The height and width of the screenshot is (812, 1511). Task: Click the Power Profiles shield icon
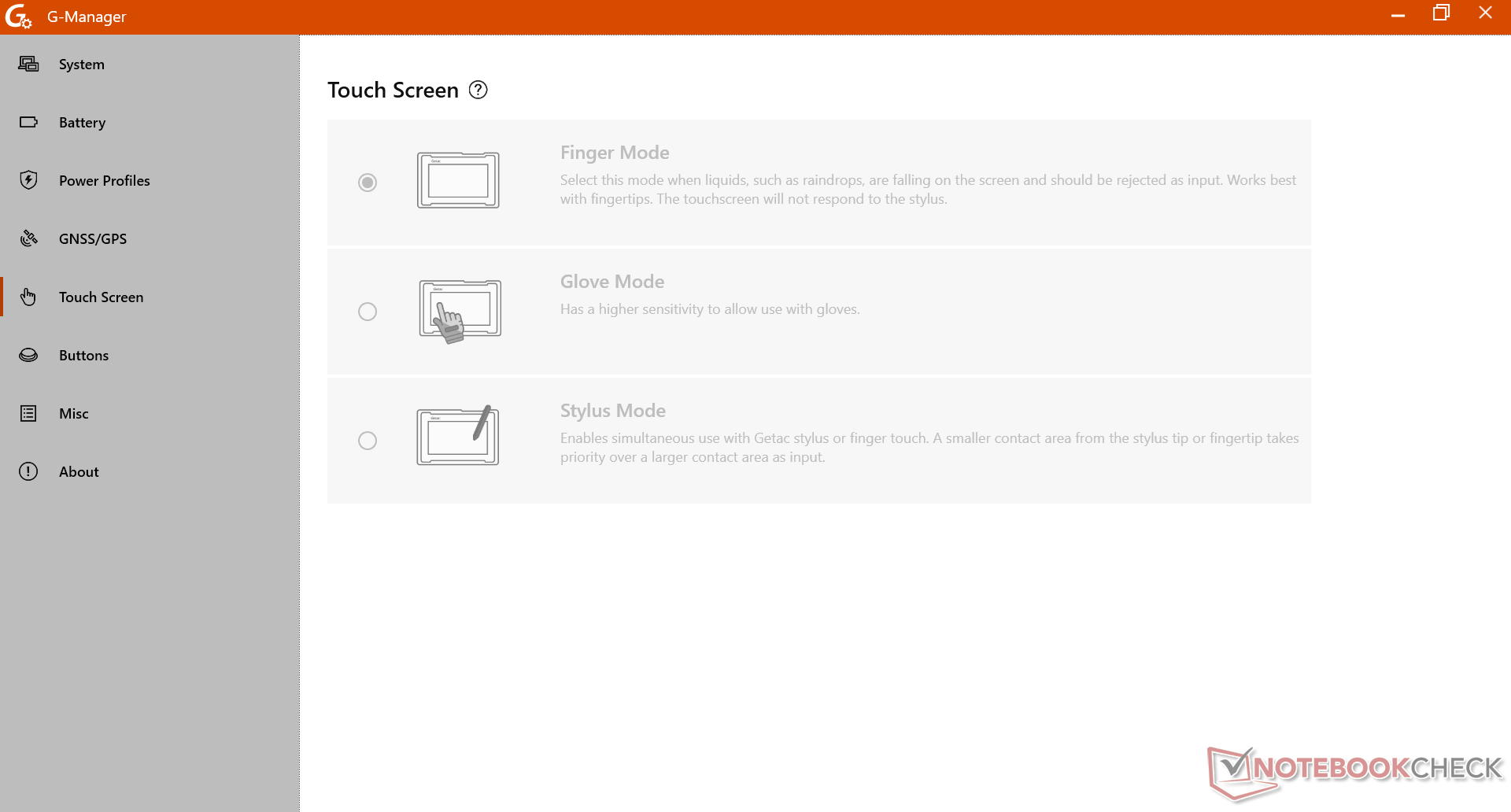[x=28, y=180]
